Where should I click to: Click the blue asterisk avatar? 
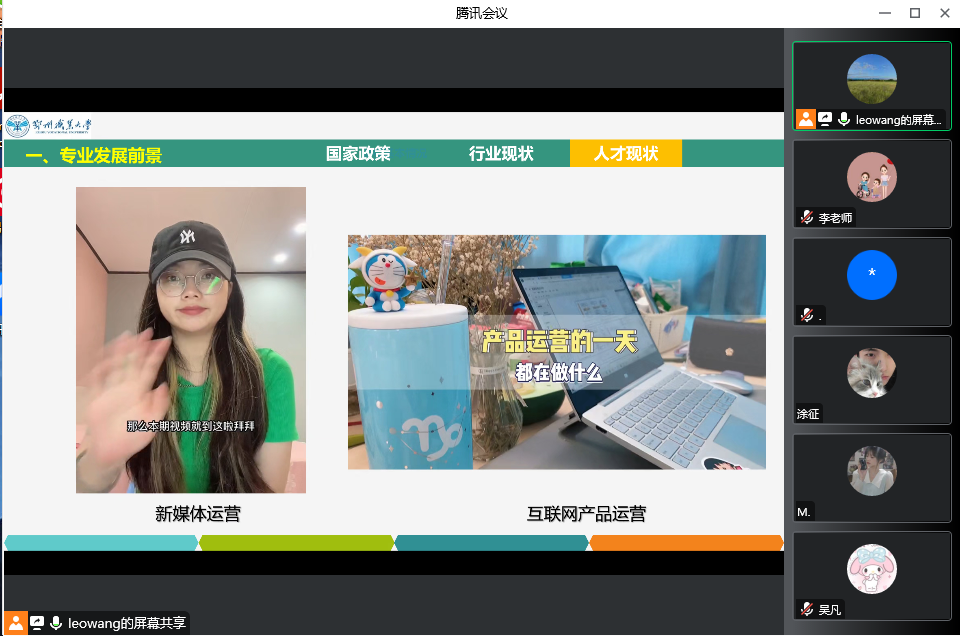pyautogui.click(x=871, y=275)
